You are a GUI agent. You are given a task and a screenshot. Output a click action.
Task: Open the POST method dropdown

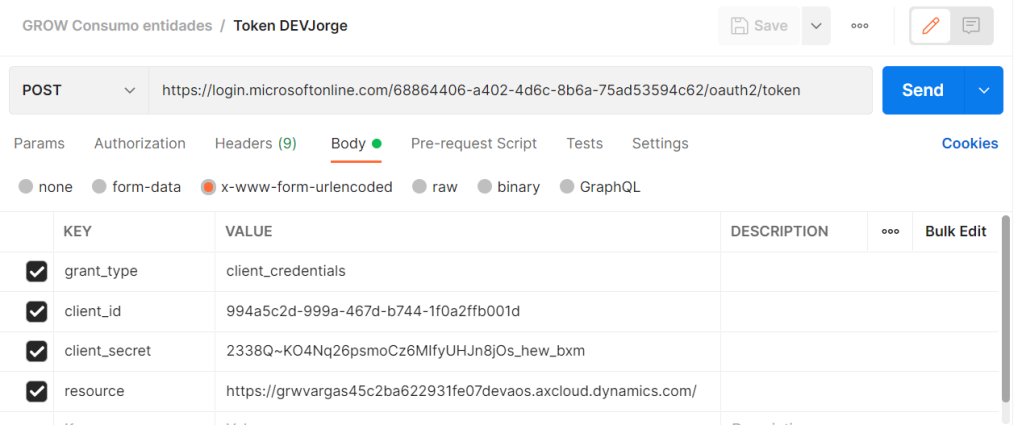coord(79,90)
